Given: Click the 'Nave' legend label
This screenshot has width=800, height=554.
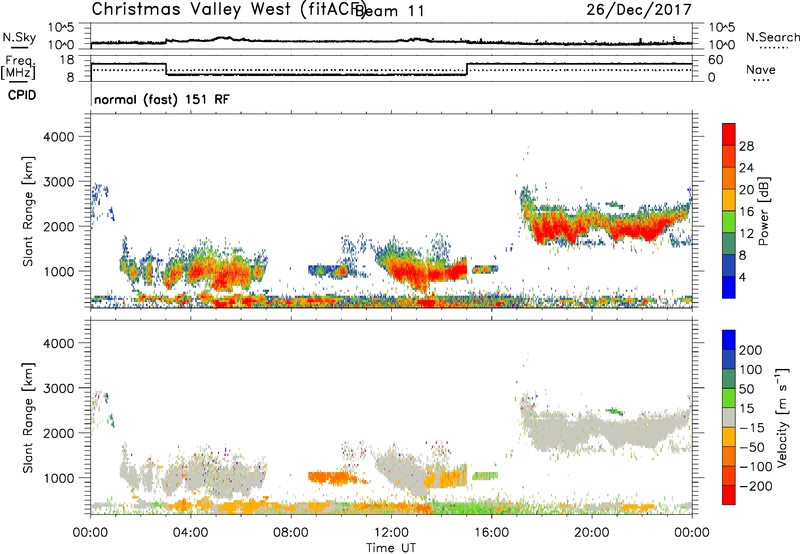Looking at the screenshot, I should [x=760, y=70].
